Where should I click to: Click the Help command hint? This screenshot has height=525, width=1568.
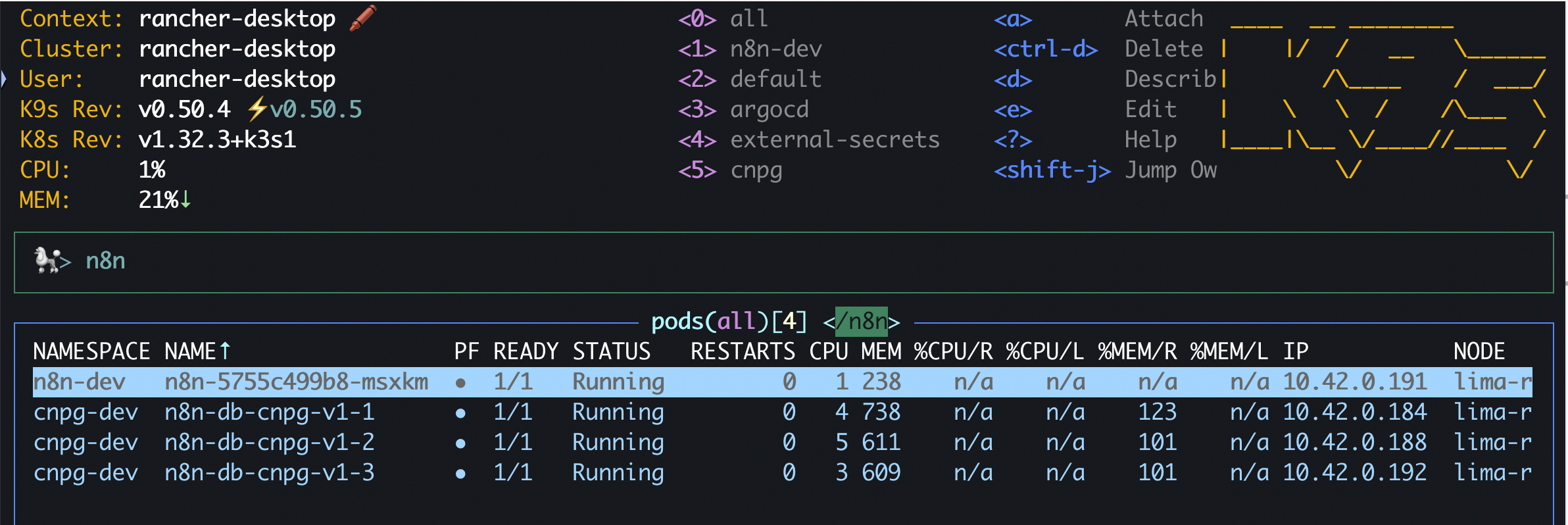(x=1085, y=139)
